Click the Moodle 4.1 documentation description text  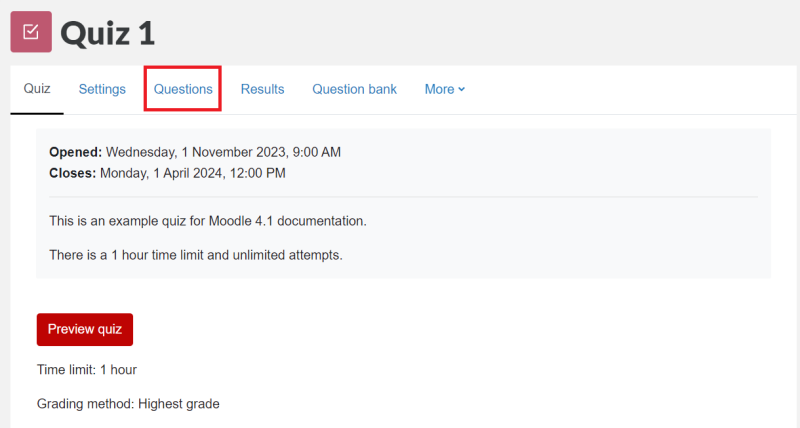(x=208, y=220)
